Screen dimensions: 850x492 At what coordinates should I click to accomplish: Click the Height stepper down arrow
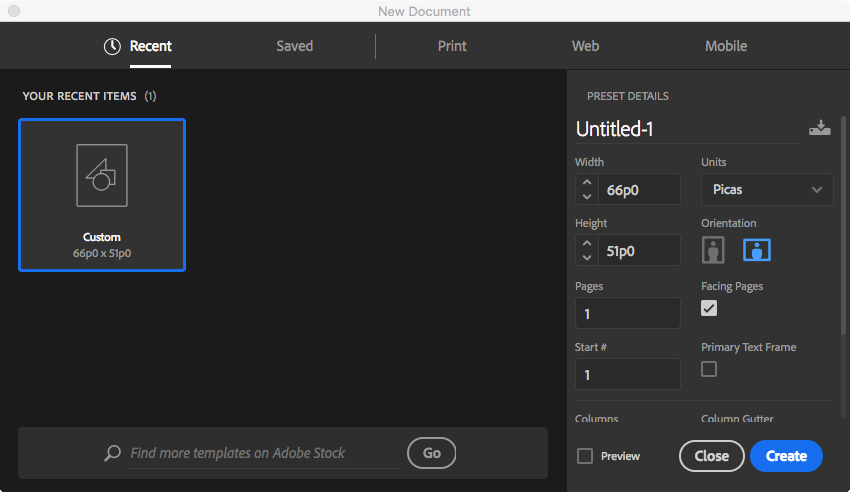587,257
